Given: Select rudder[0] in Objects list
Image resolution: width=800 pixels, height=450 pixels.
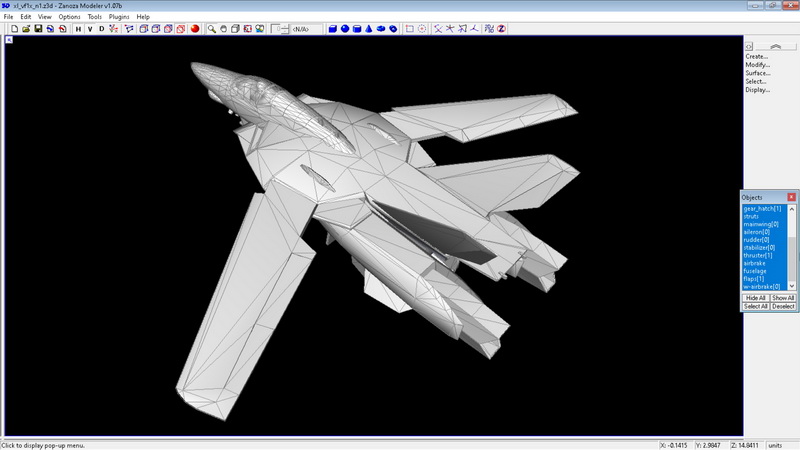Looking at the screenshot, I should (765, 240).
